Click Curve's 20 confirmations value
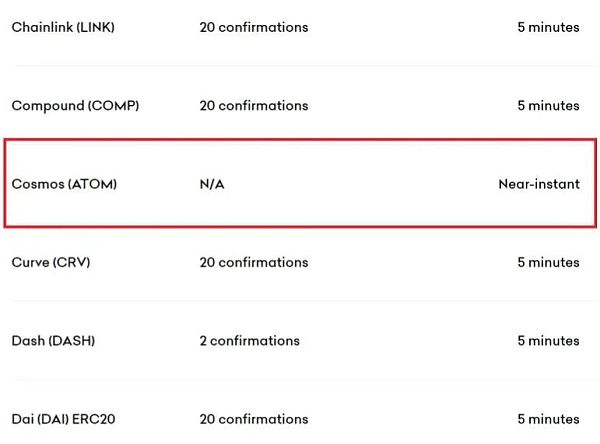The width and height of the screenshot is (600, 444). (x=254, y=262)
